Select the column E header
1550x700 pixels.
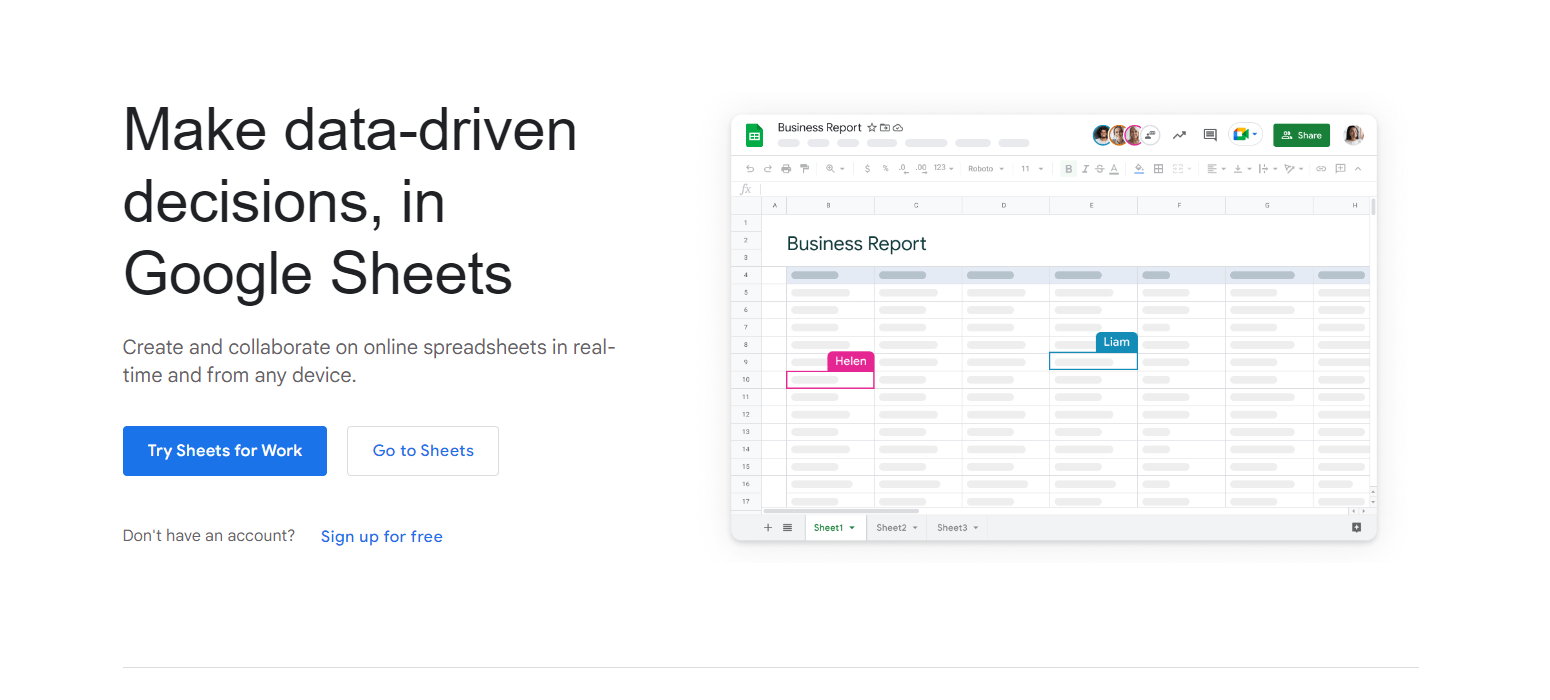tap(1093, 205)
